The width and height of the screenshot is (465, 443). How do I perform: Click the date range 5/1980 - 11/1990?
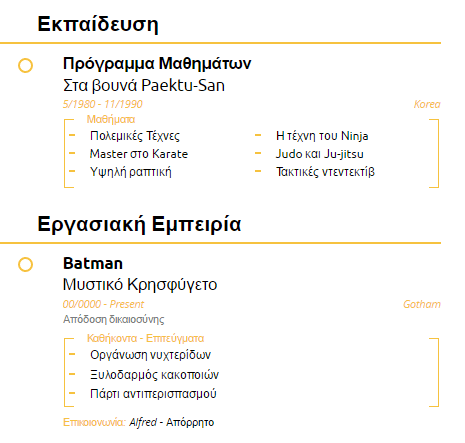pyautogui.click(x=103, y=104)
